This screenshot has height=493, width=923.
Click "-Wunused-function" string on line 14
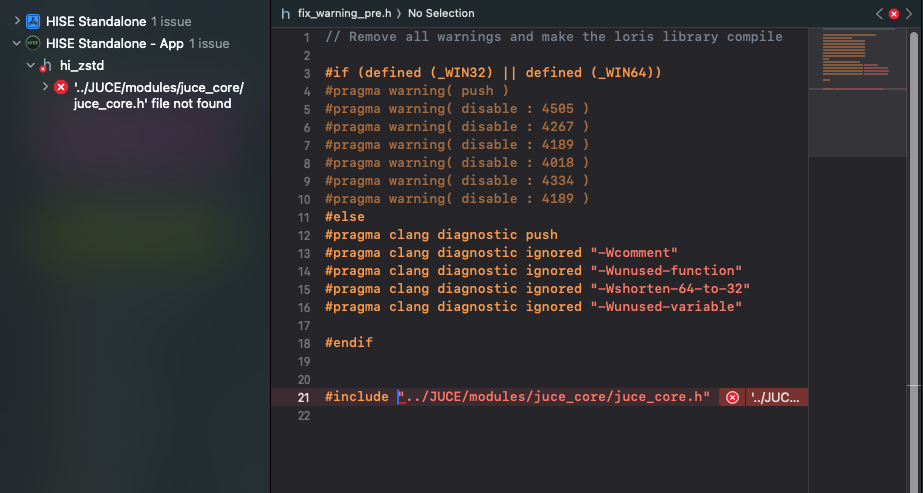[666, 271]
